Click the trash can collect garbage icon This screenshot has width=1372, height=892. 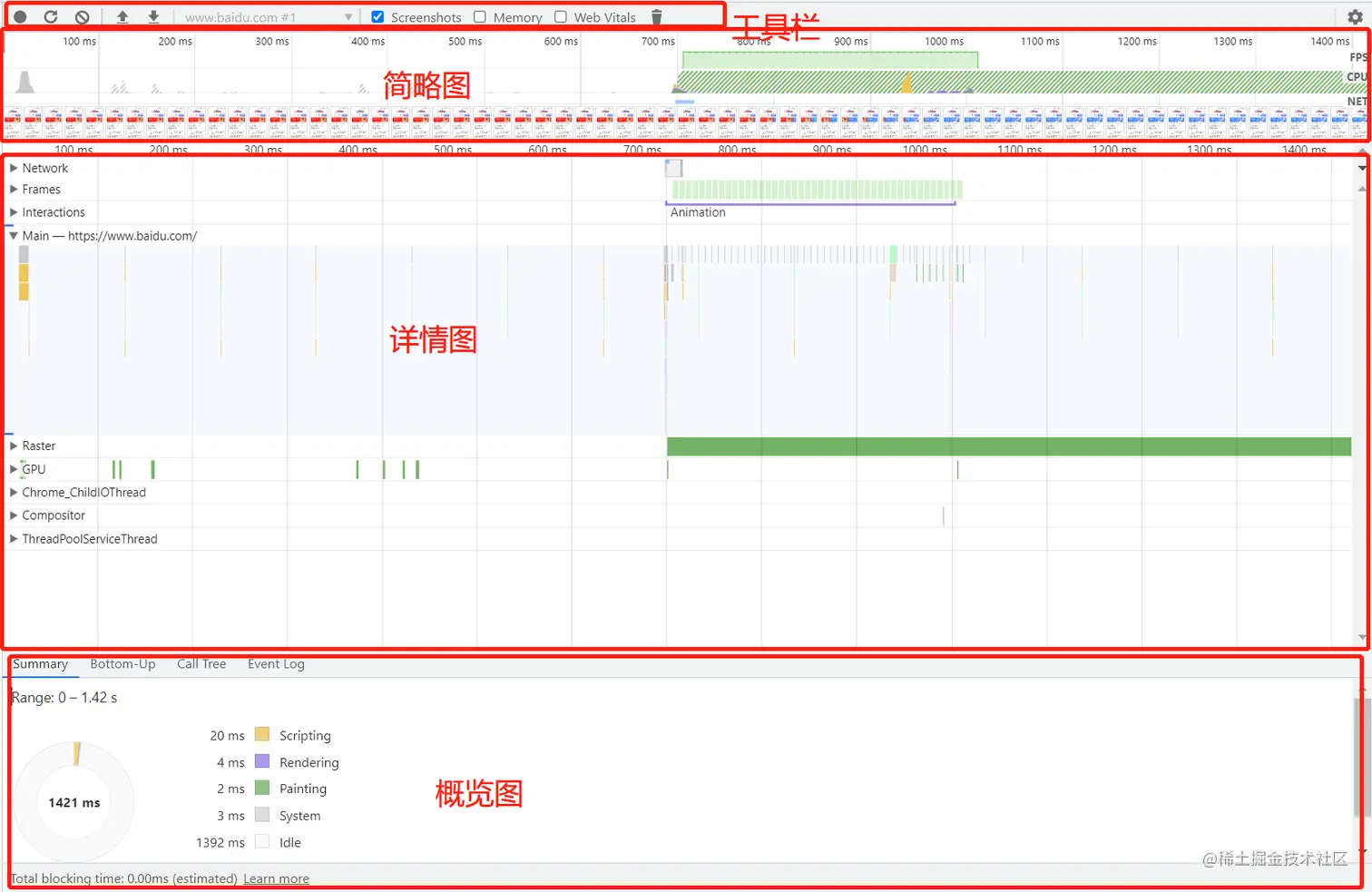click(x=657, y=17)
